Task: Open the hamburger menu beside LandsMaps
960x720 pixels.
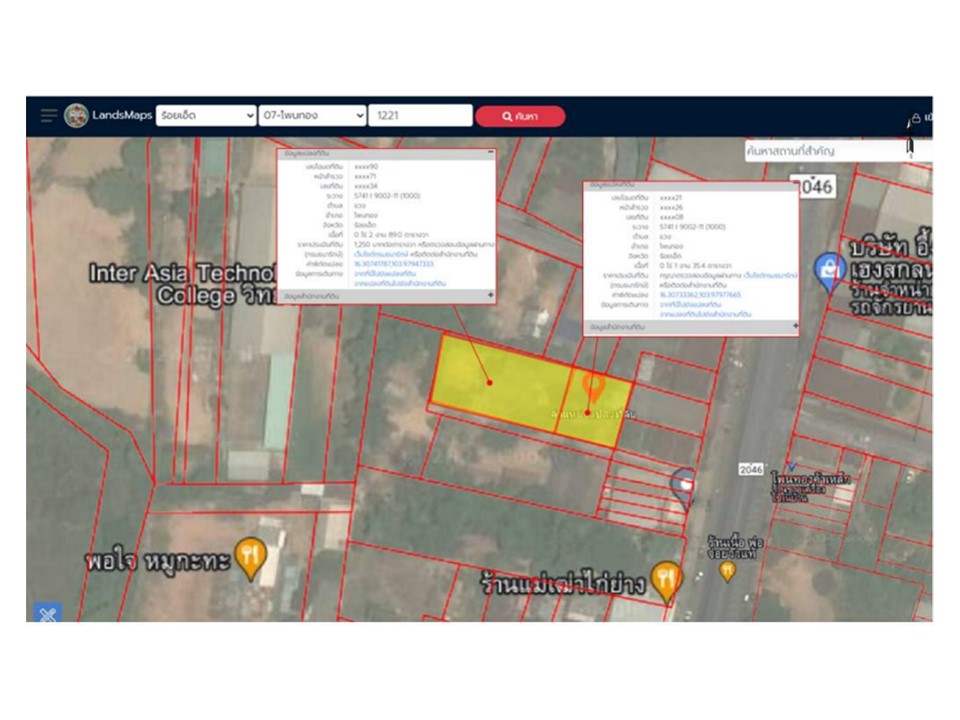Action: pyautogui.click(x=49, y=116)
